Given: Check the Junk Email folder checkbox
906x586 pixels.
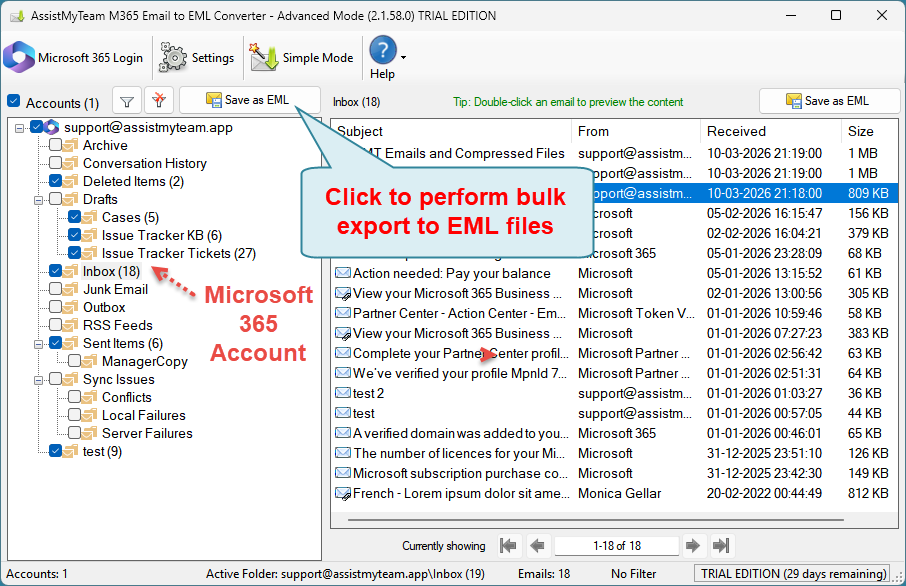Looking at the screenshot, I should click(x=56, y=289).
